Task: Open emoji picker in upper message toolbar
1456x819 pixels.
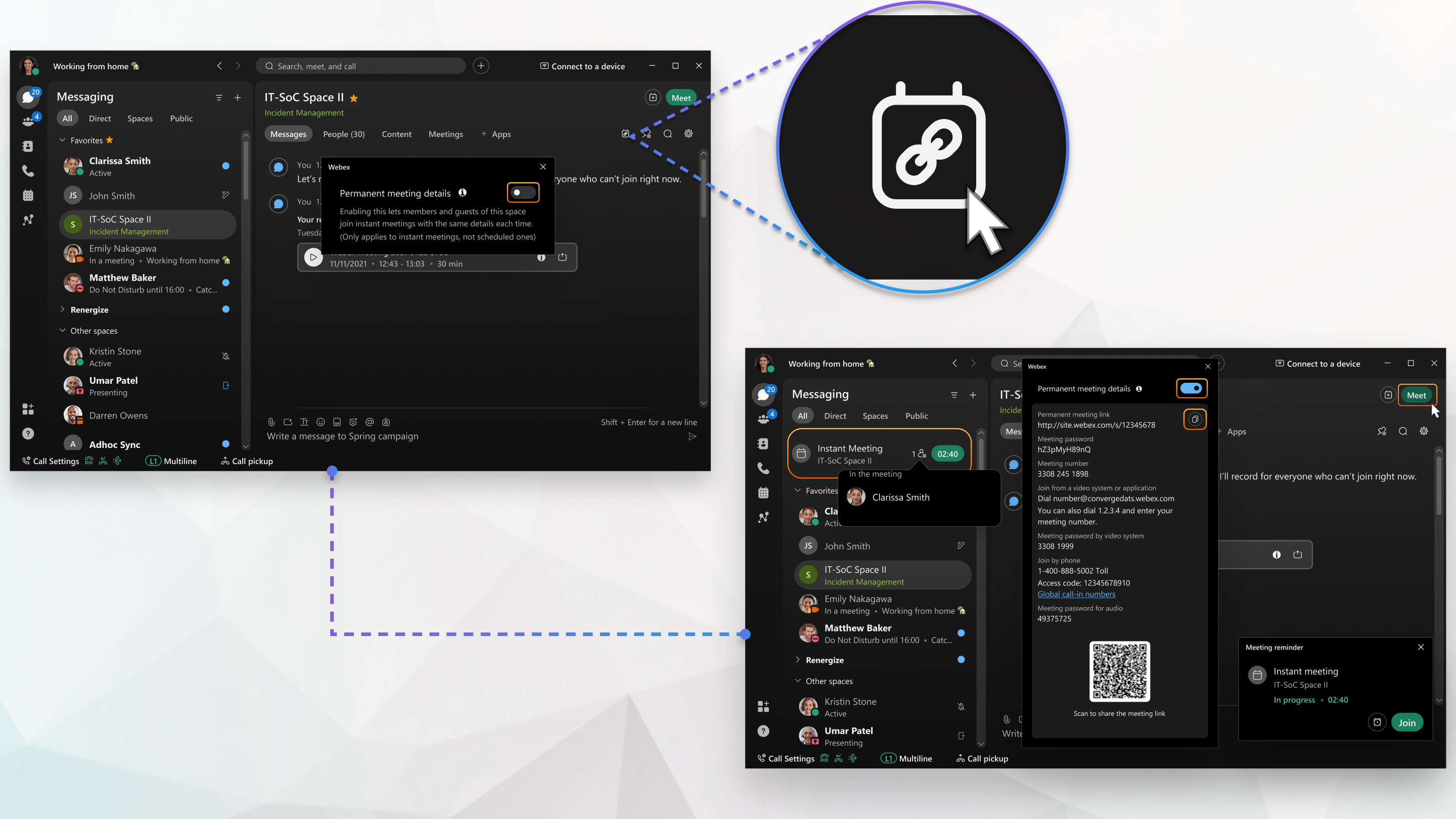Action: (x=321, y=422)
